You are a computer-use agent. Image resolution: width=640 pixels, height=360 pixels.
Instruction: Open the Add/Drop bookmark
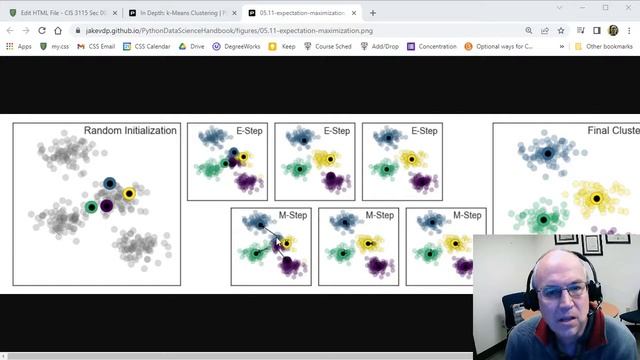[380, 47]
